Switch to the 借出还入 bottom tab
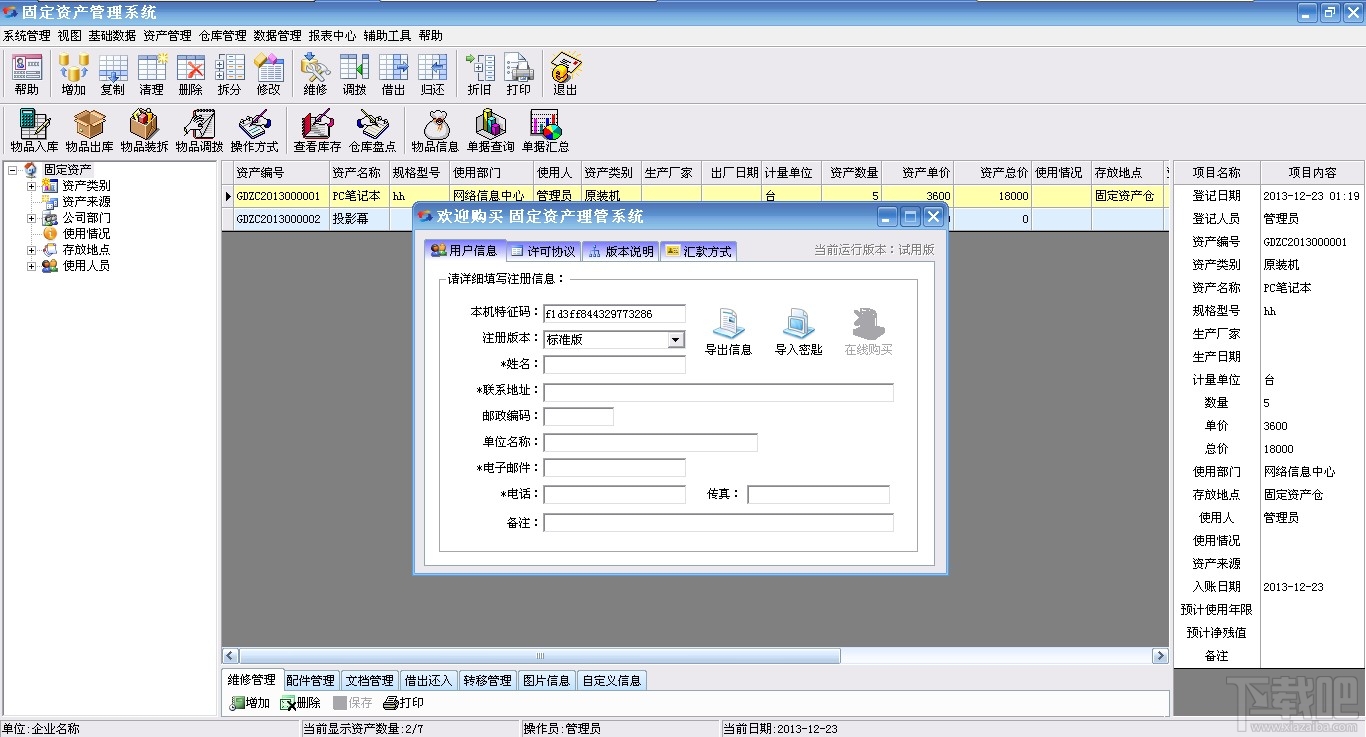The image size is (1366, 737). [428, 680]
